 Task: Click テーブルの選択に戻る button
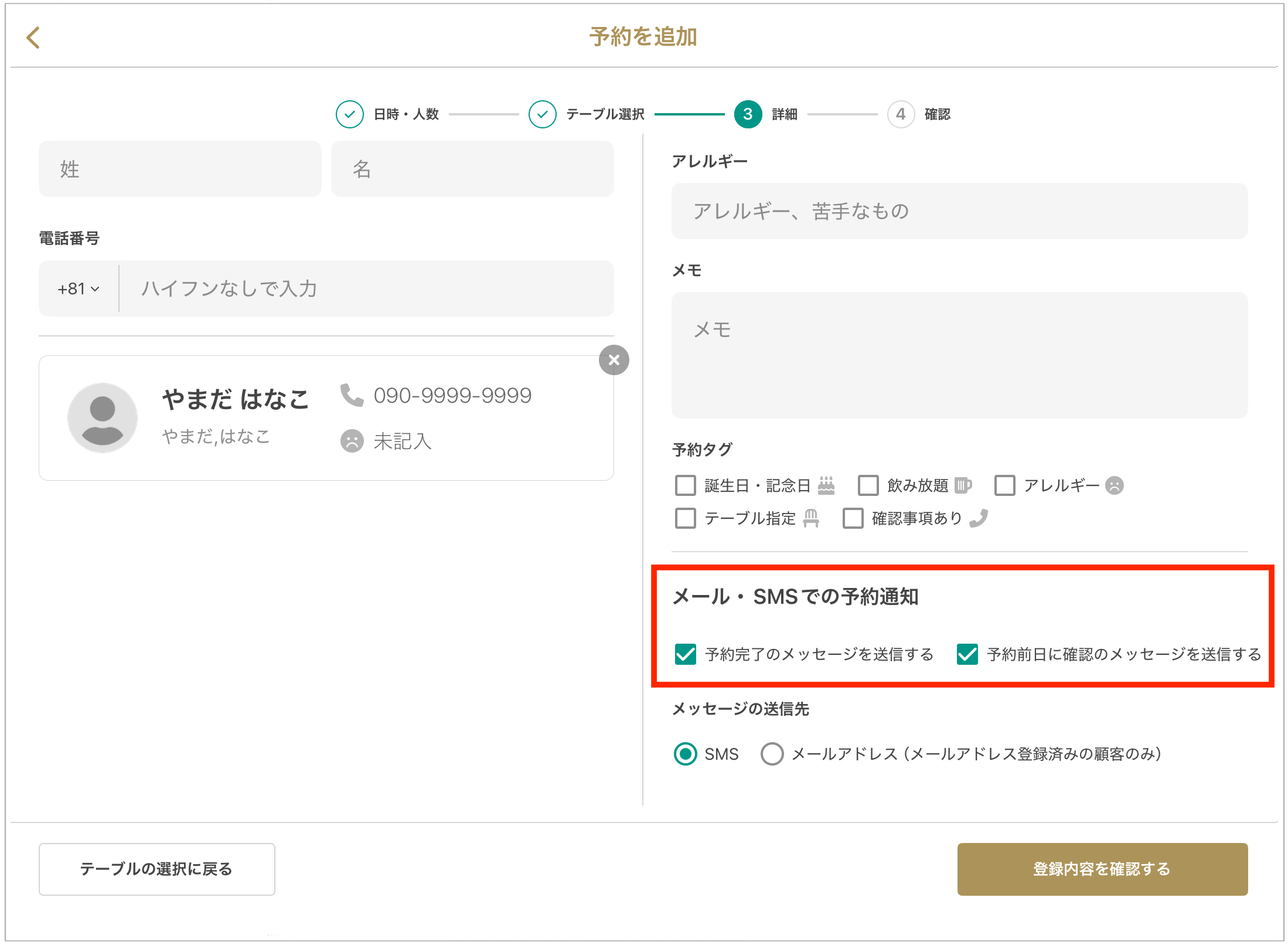pyautogui.click(x=156, y=869)
